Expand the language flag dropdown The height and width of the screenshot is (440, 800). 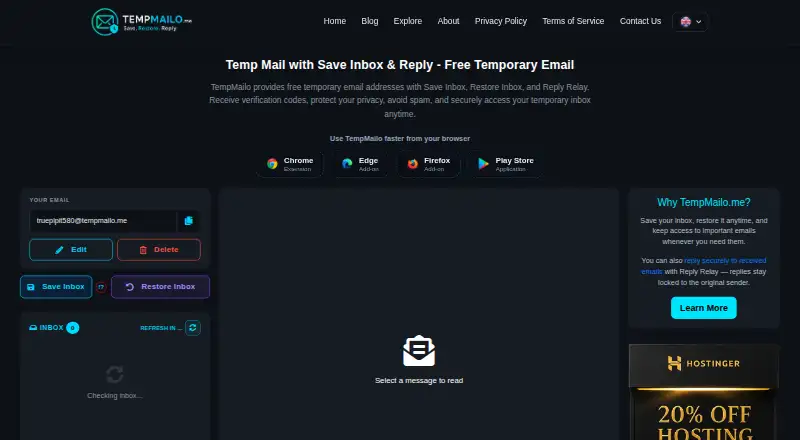(x=690, y=21)
